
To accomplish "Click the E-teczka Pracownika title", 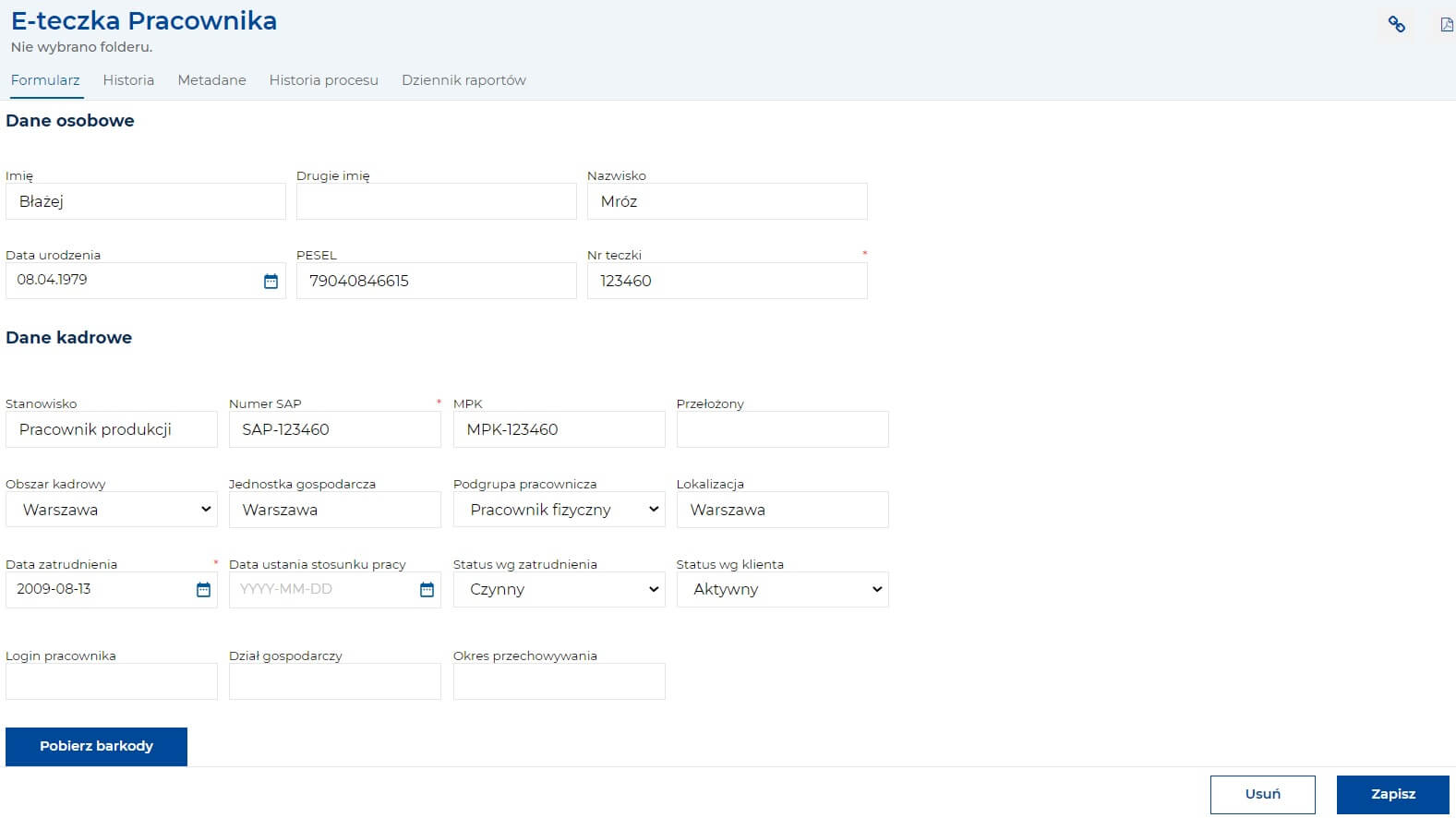I will point(144,21).
